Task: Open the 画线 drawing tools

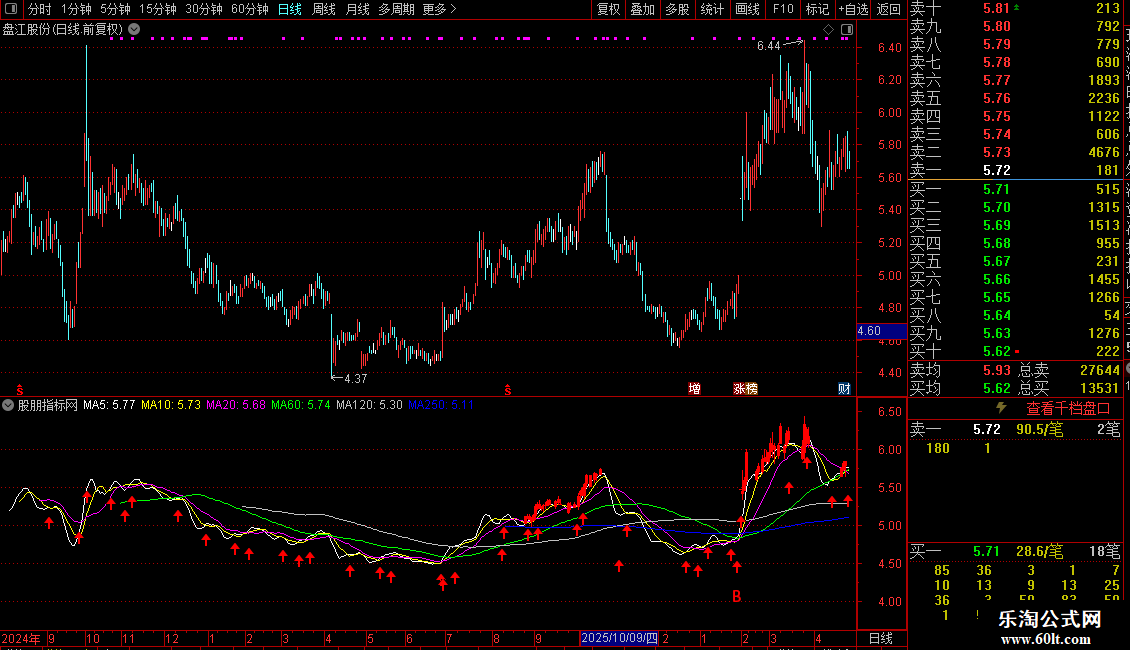Action: (747, 9)
